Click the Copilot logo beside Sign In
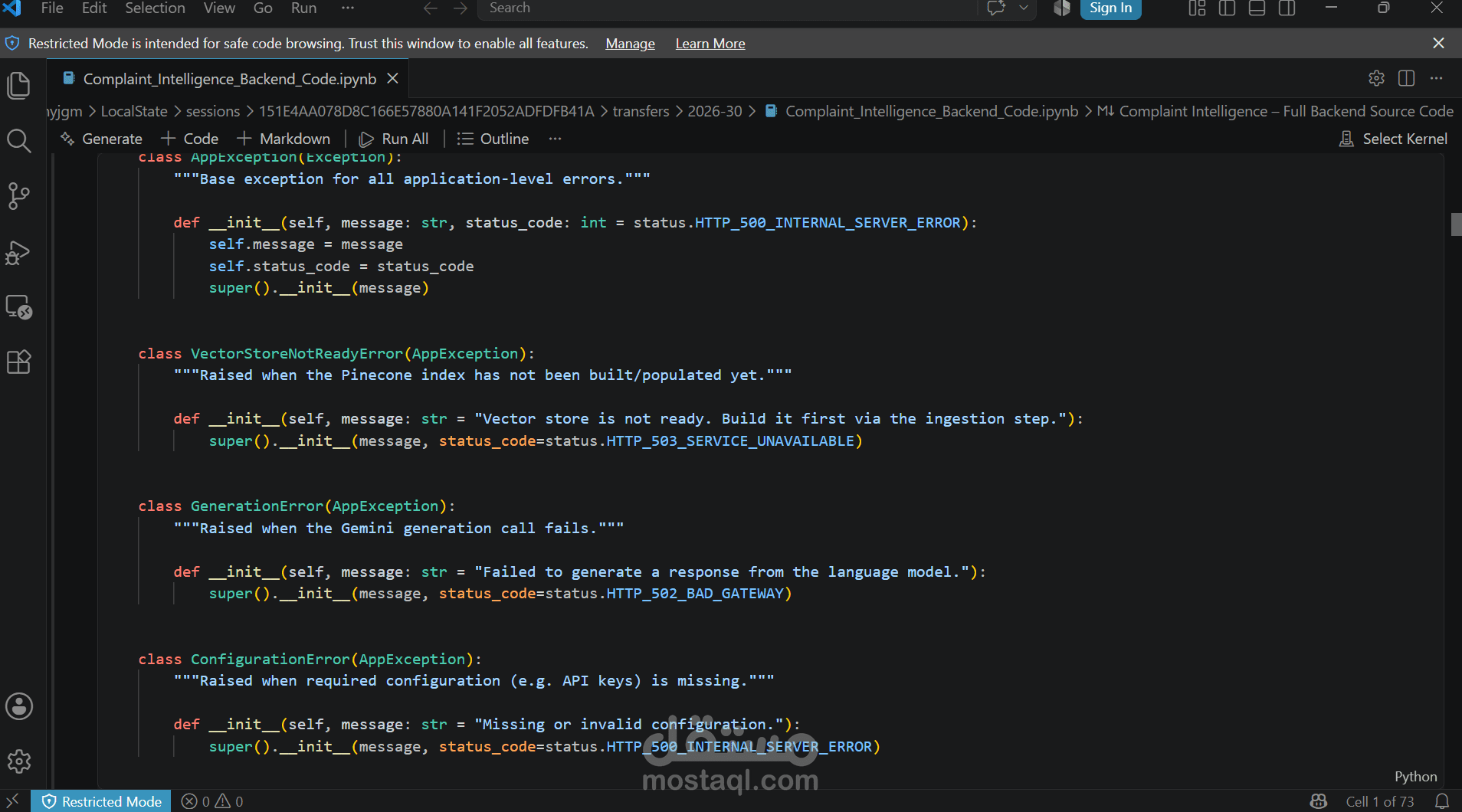1462x812 pixels. click(1061, 8)
